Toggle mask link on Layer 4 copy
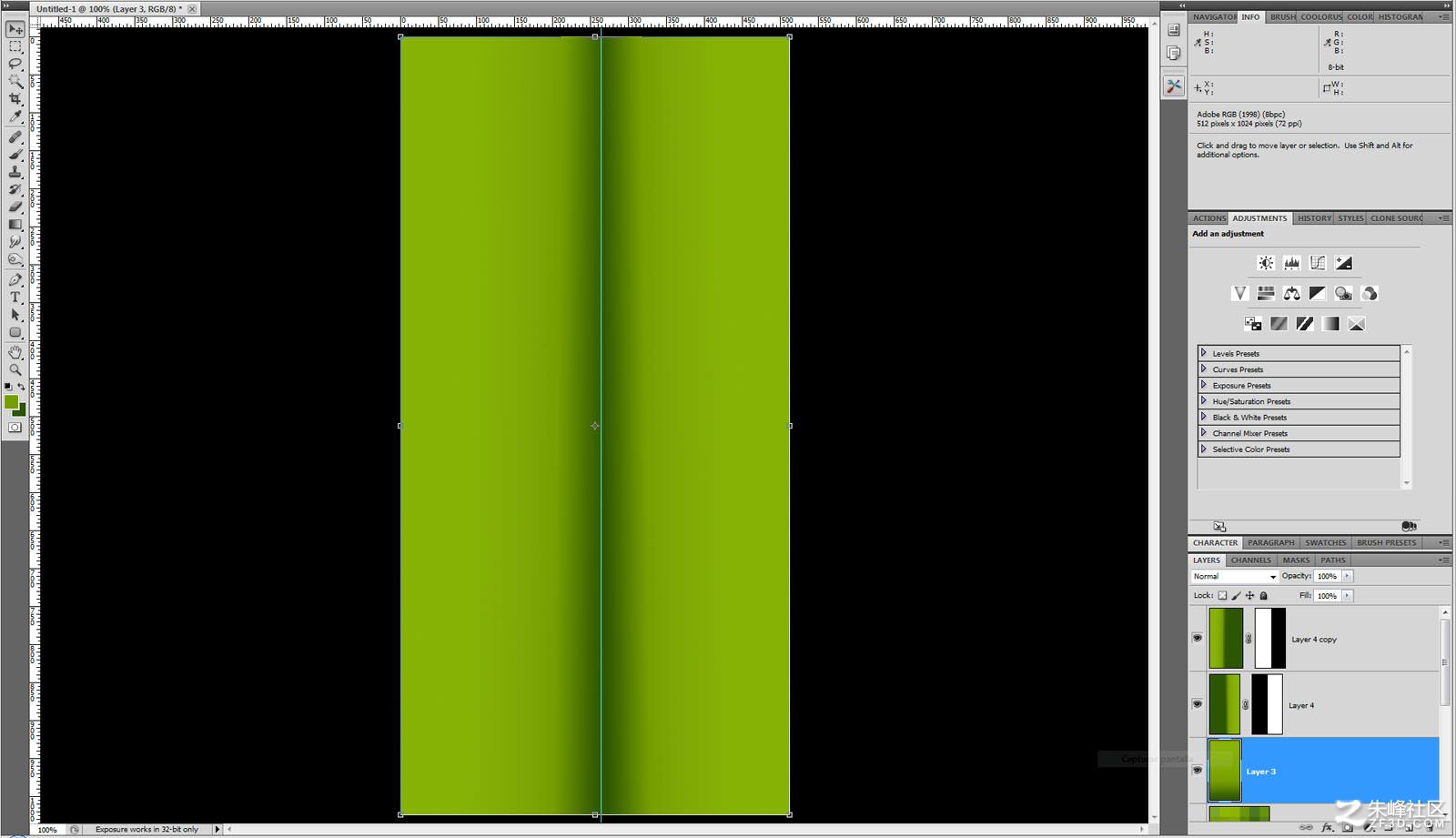The image size is (1456, 838). coord(1249,639)
